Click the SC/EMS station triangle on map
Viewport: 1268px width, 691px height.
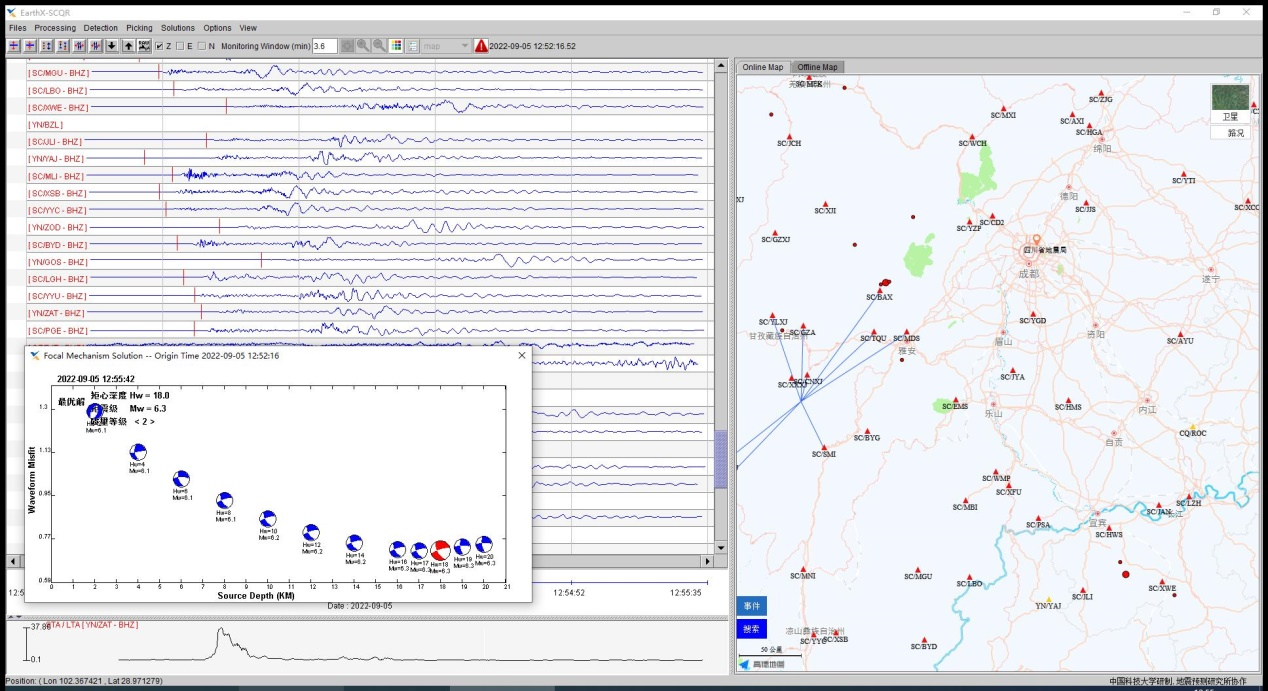click(x=954, y=399)
